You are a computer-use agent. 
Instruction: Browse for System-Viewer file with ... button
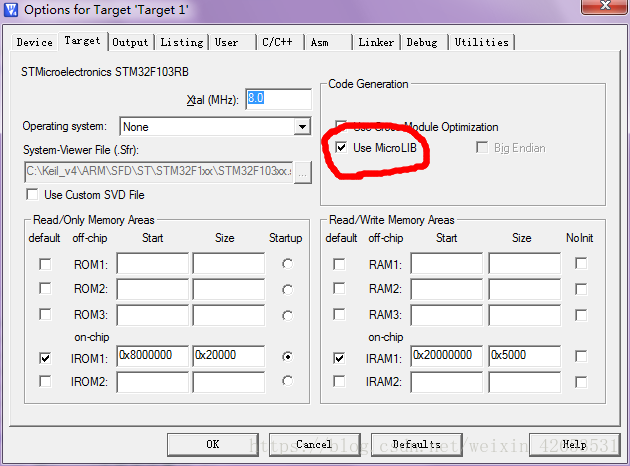(303, 173)
